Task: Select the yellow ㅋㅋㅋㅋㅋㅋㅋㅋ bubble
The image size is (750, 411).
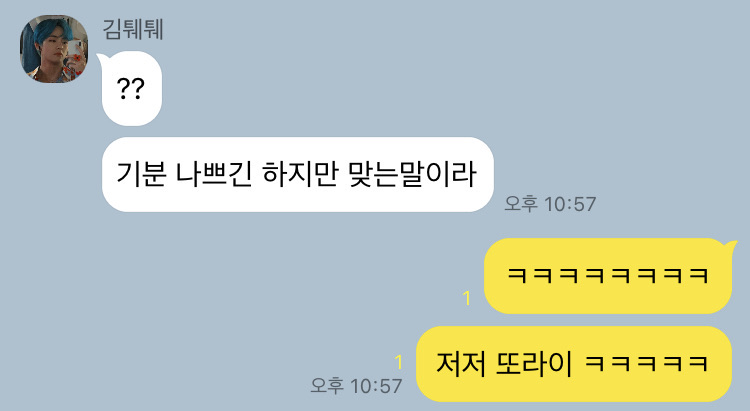Action: [x=608, y=276]
